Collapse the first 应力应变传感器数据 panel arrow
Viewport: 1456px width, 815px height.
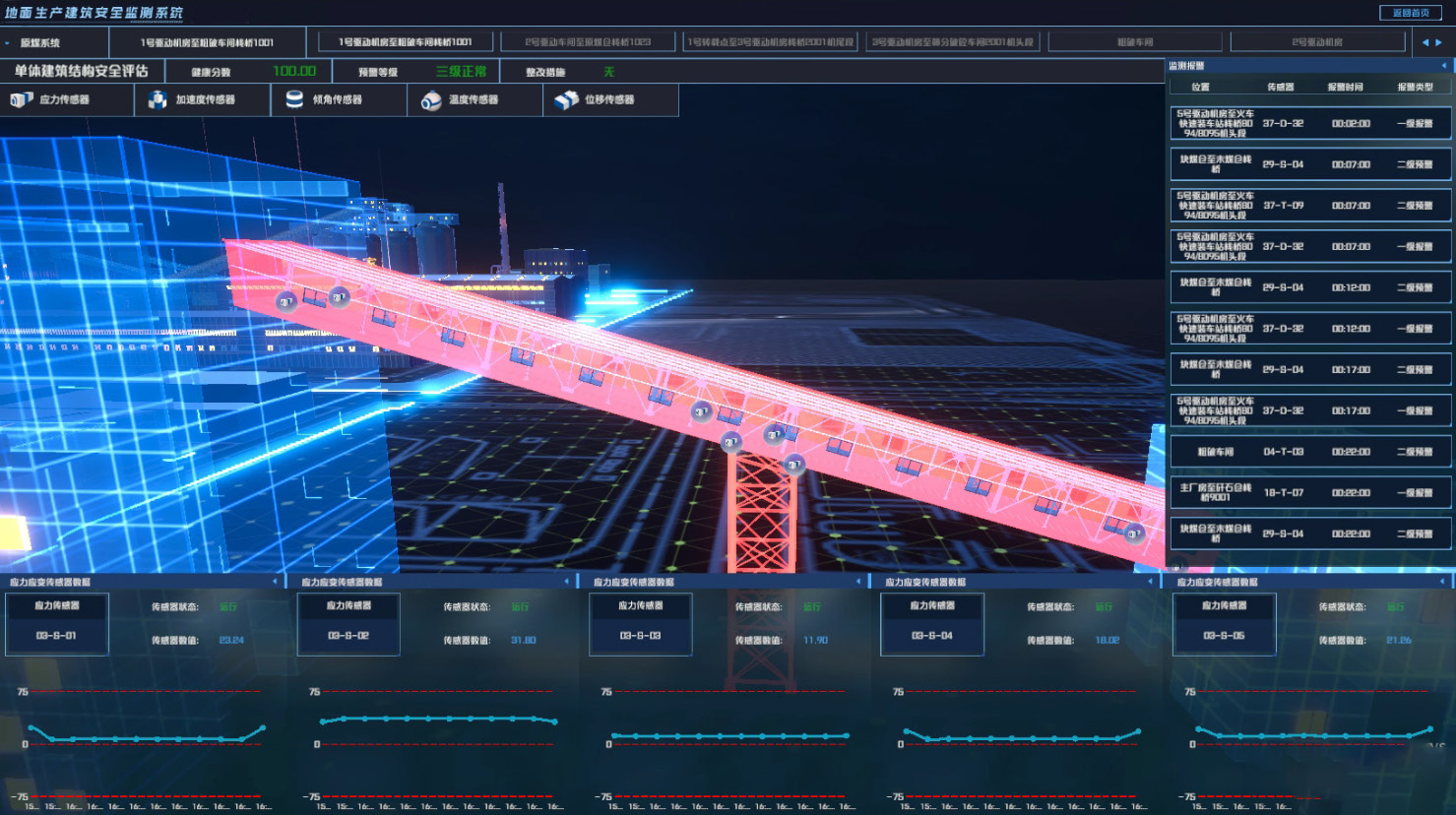click(275, 582)
